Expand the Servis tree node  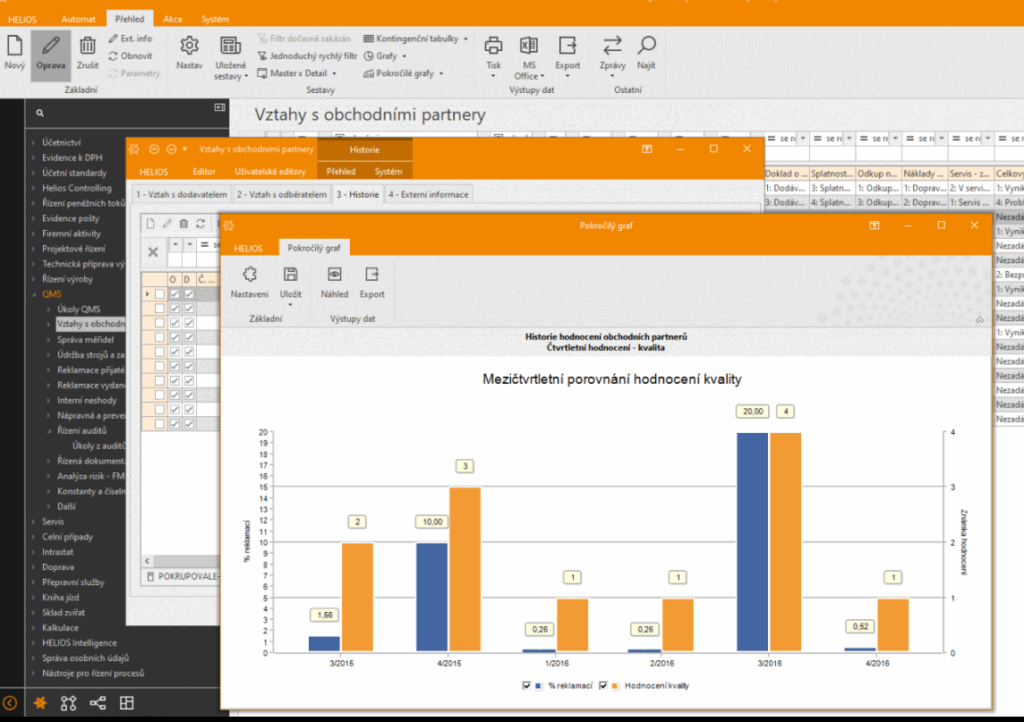click(x=35, y=522)
